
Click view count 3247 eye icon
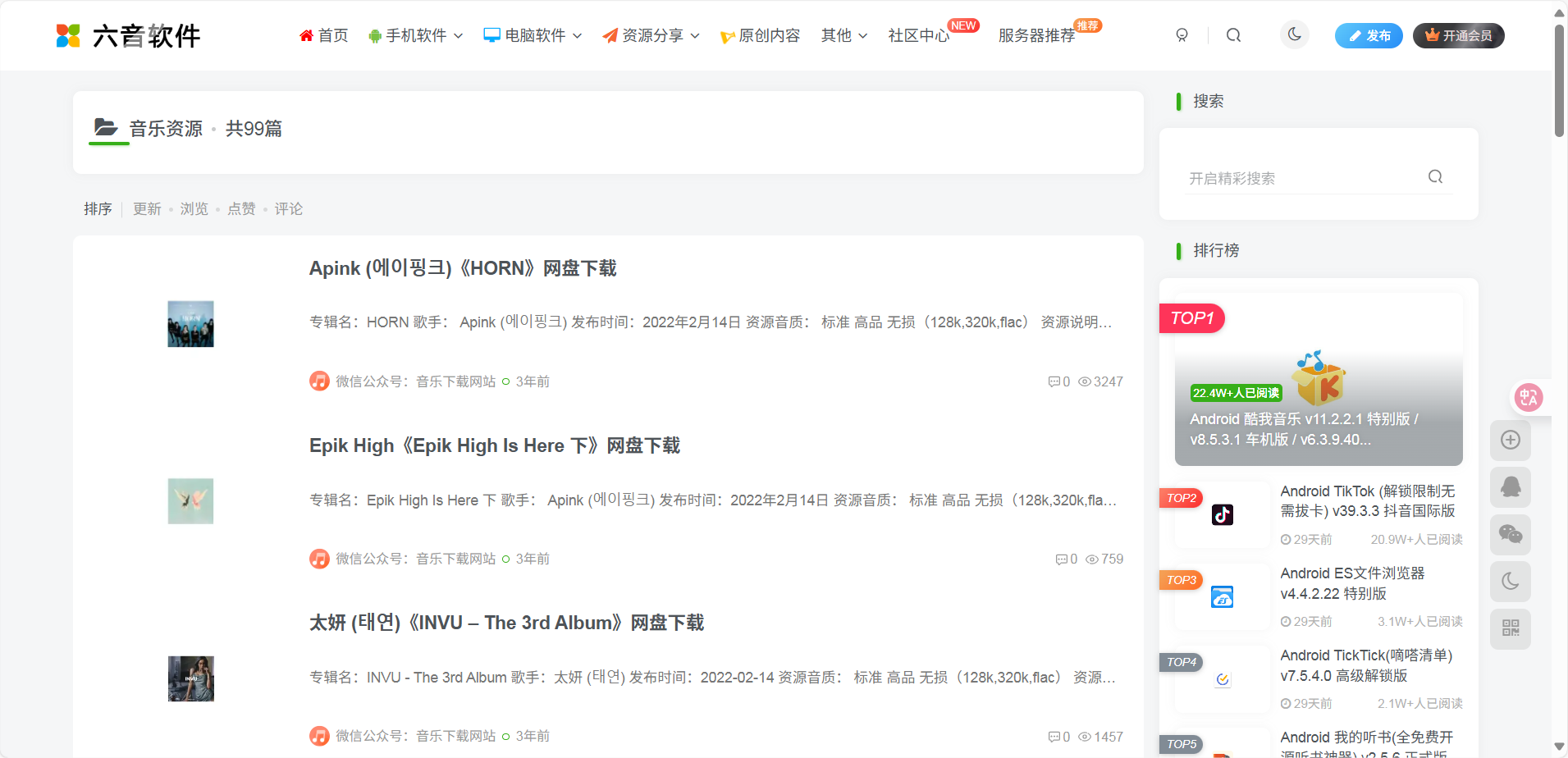pos(1085,381)
